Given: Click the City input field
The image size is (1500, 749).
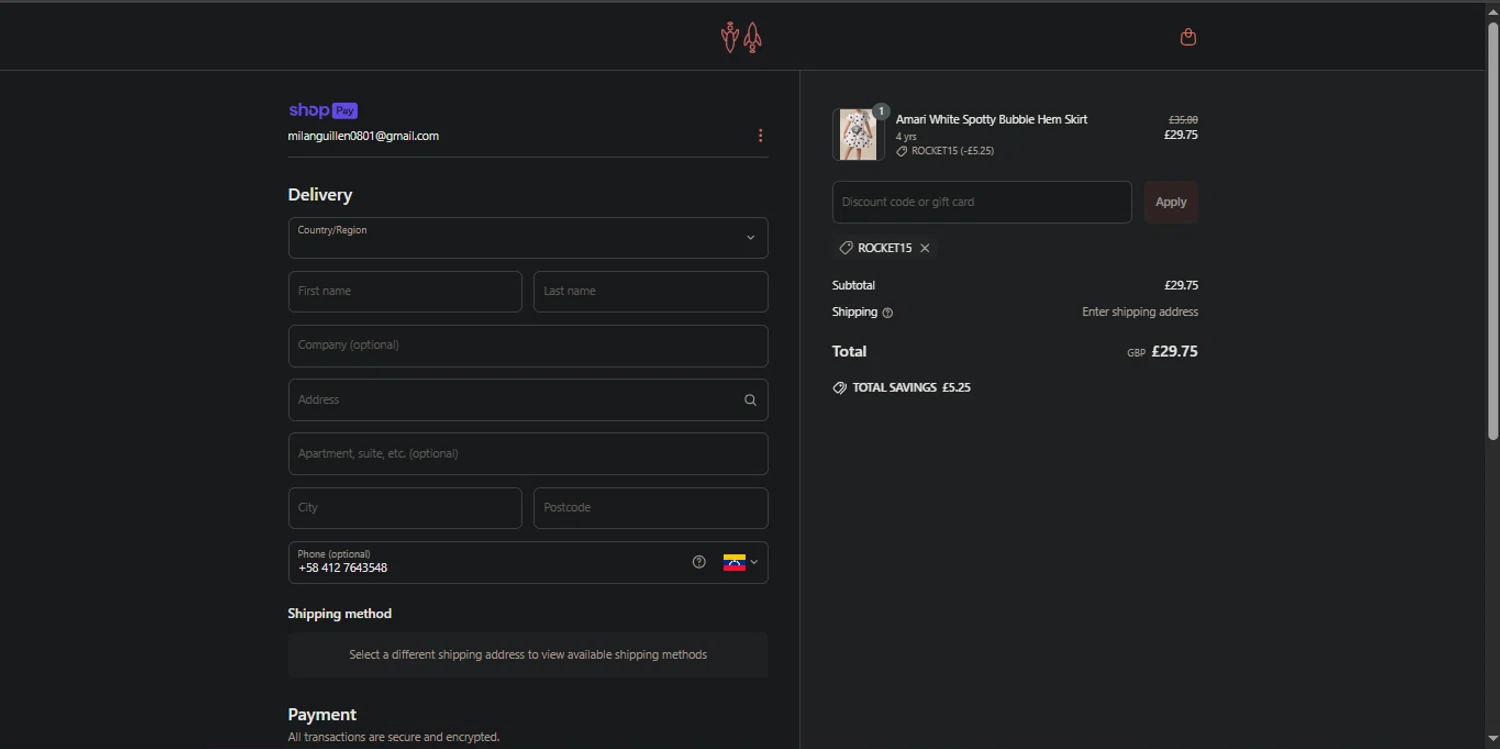Looking at the screenshot, I should (x=405, y=508).
